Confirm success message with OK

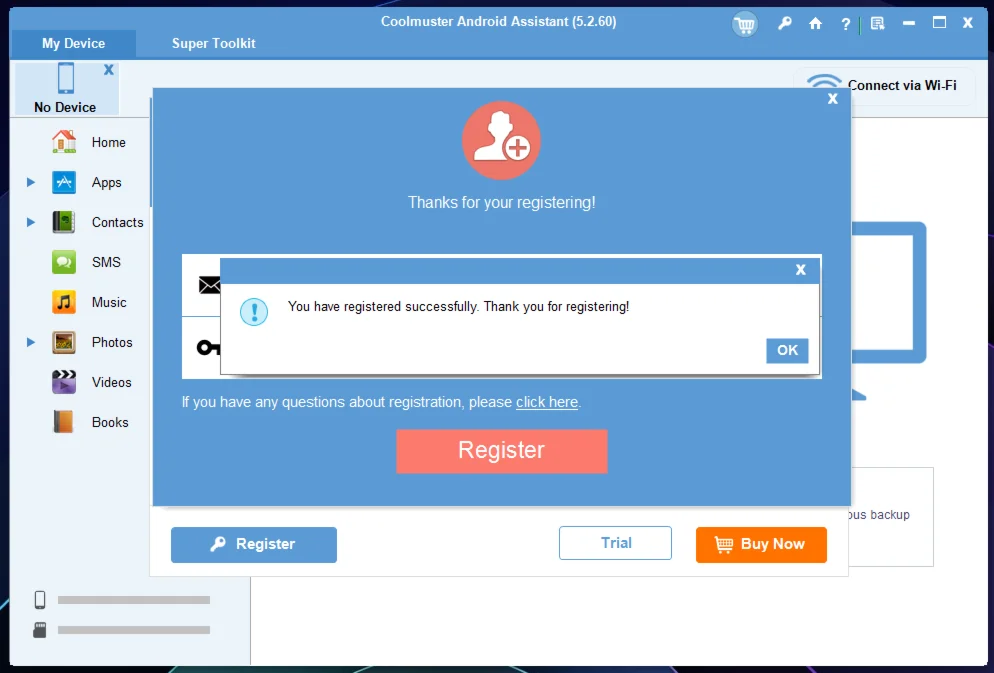(x=787, y=350)
